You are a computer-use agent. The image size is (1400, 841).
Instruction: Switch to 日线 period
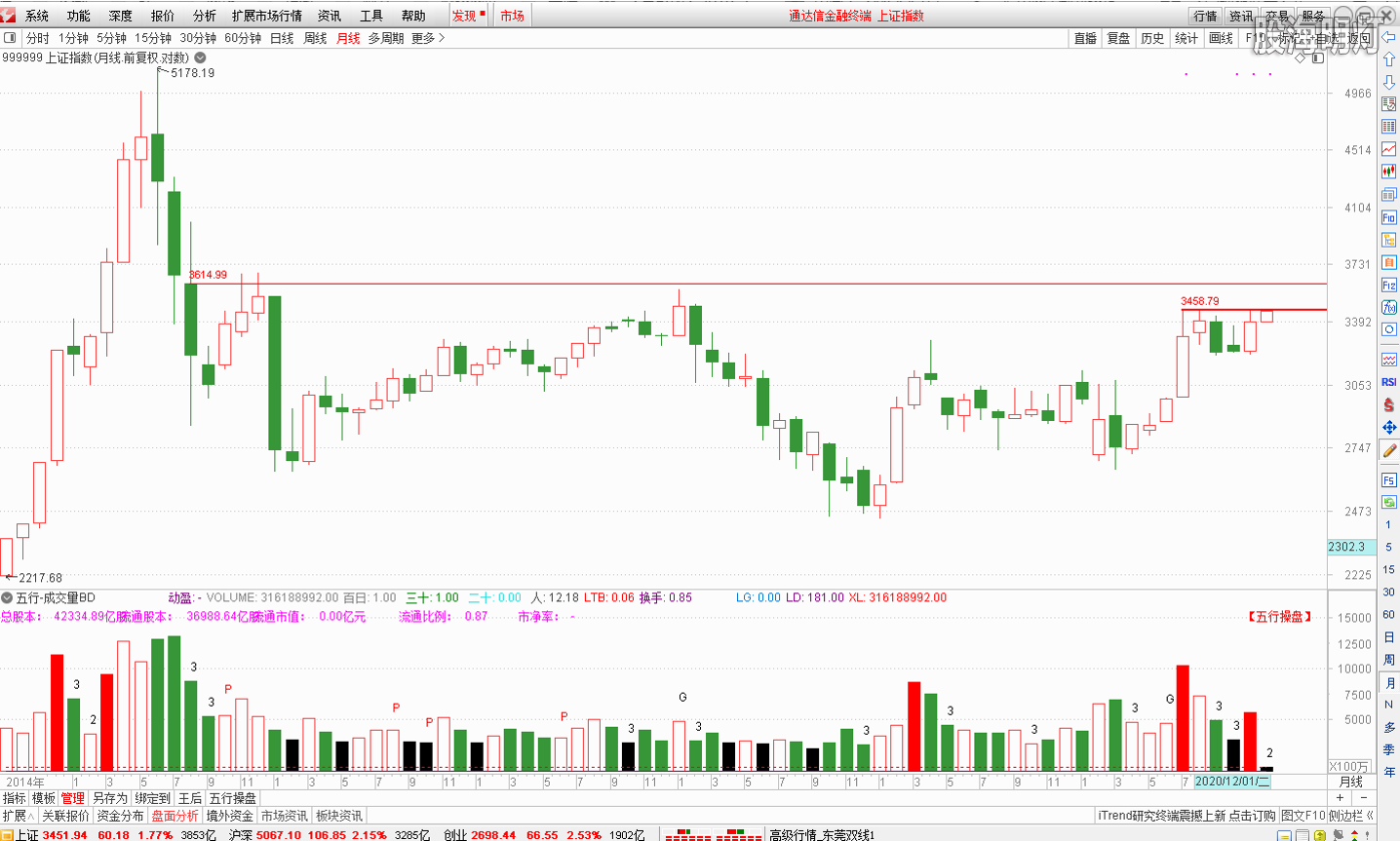pyautogui.click(x=282, y=38)
